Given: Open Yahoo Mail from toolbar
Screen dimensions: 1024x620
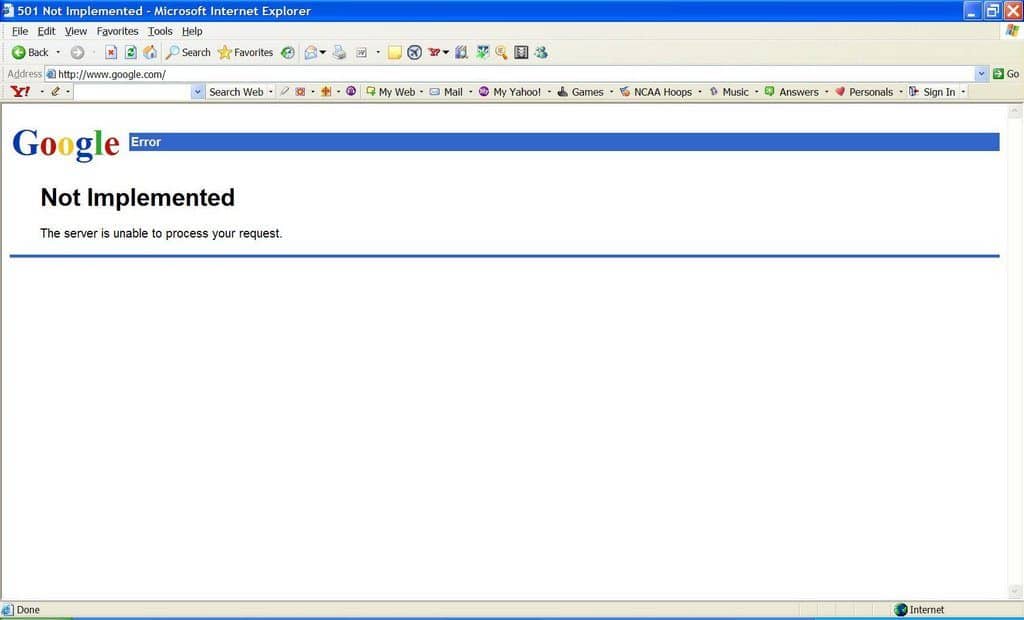Looking at the screenshot, I should [x=446, y=91].
